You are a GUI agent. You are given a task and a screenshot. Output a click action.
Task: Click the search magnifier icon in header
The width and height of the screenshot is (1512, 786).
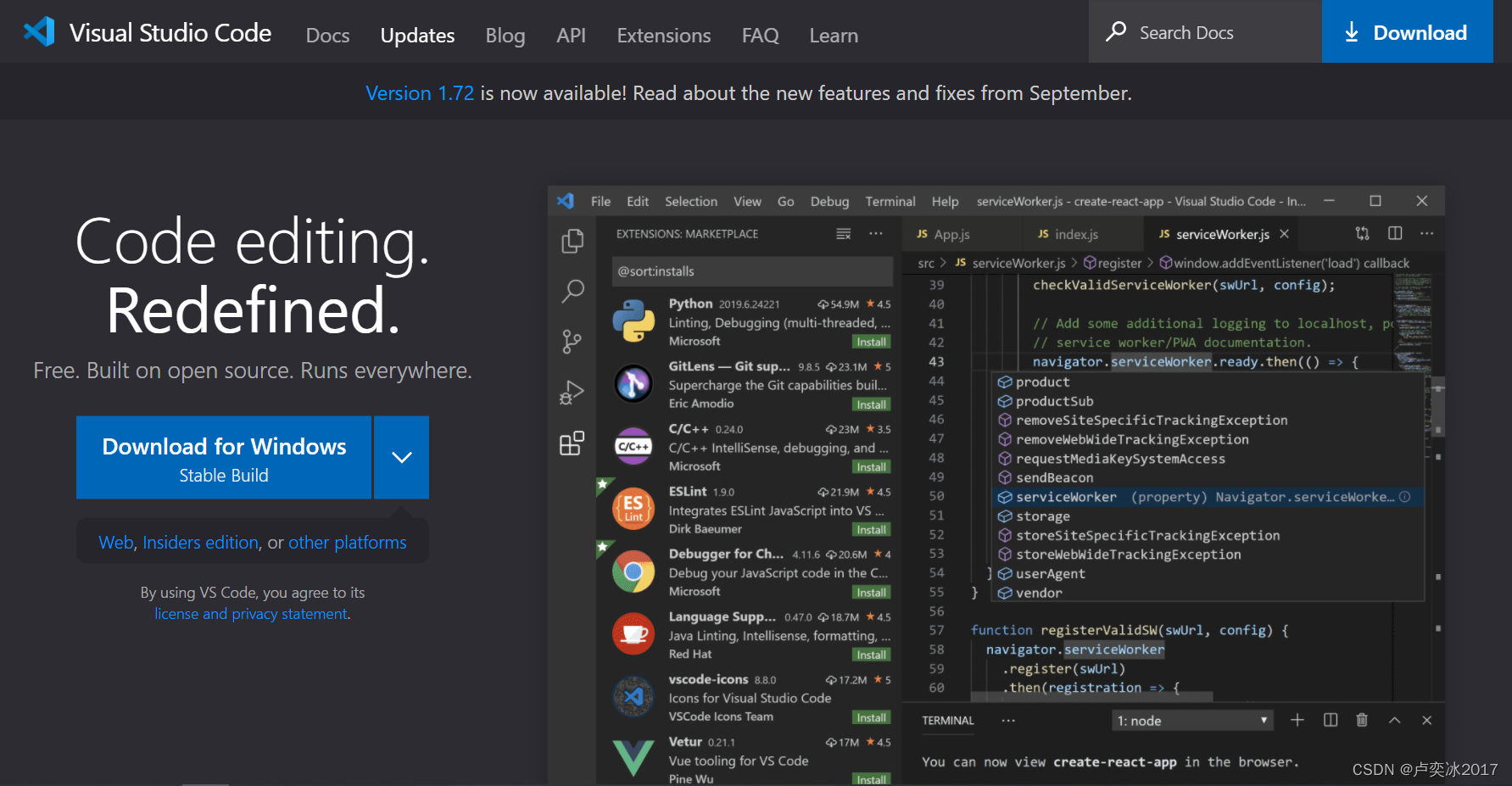1116,32
